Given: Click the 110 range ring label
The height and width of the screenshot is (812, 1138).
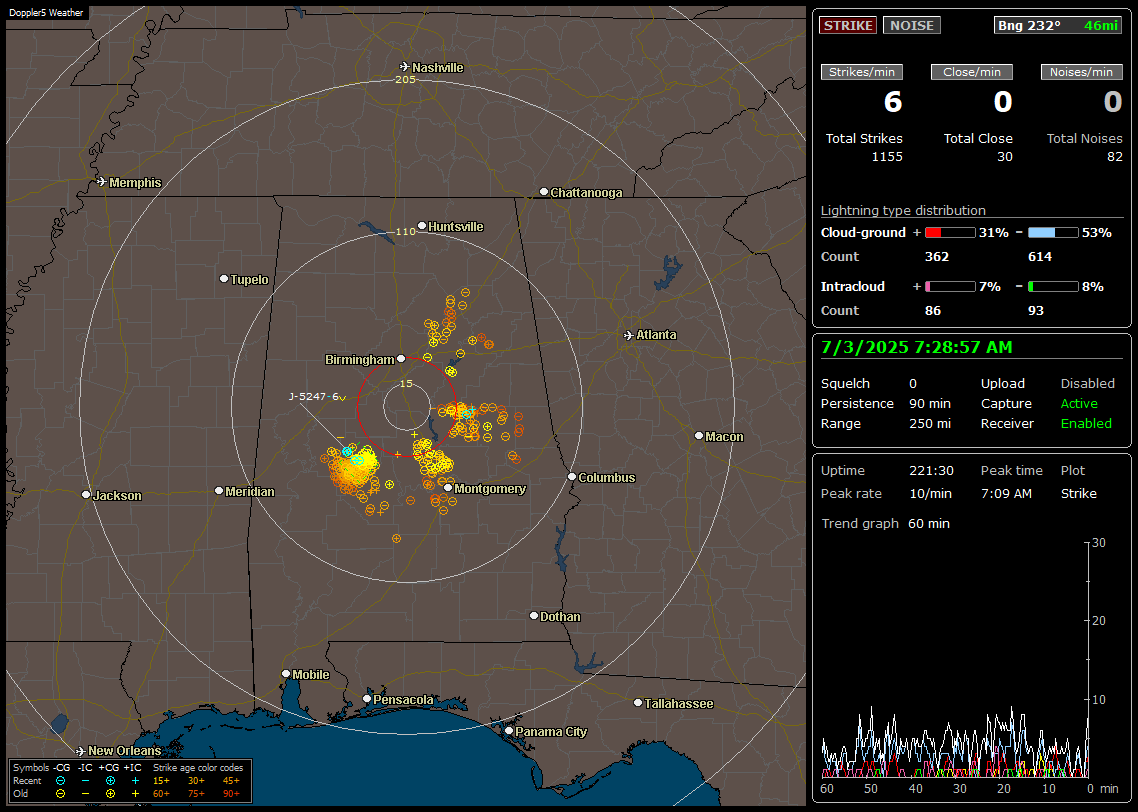Looking at the screenshot, I should pyautogui.click(x=405, y=231).
